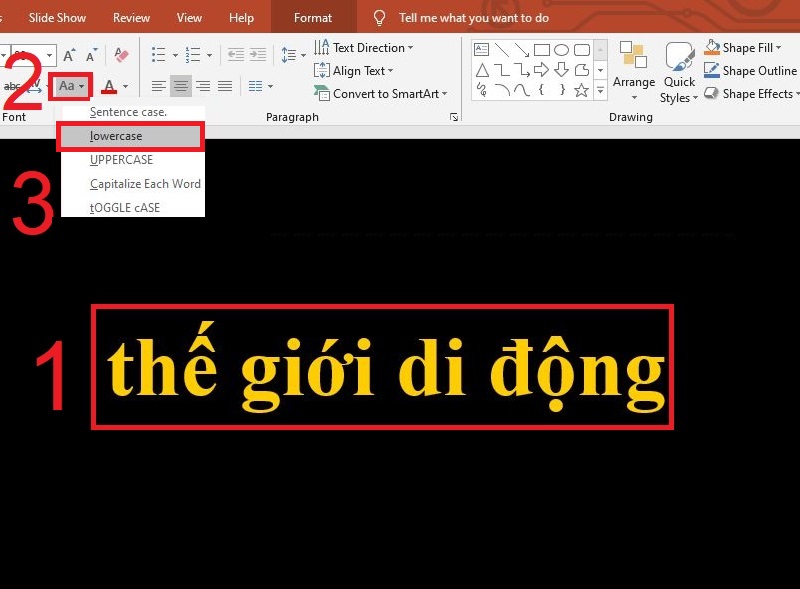Apply the Font Color red A icon

pyautogui.click(x=108, y=86)
